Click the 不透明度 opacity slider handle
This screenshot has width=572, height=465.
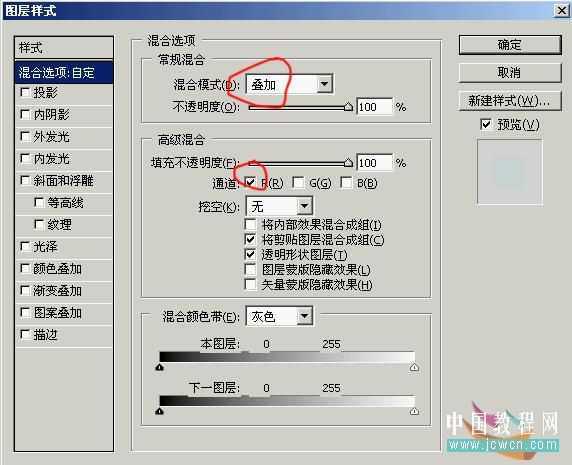348,106
